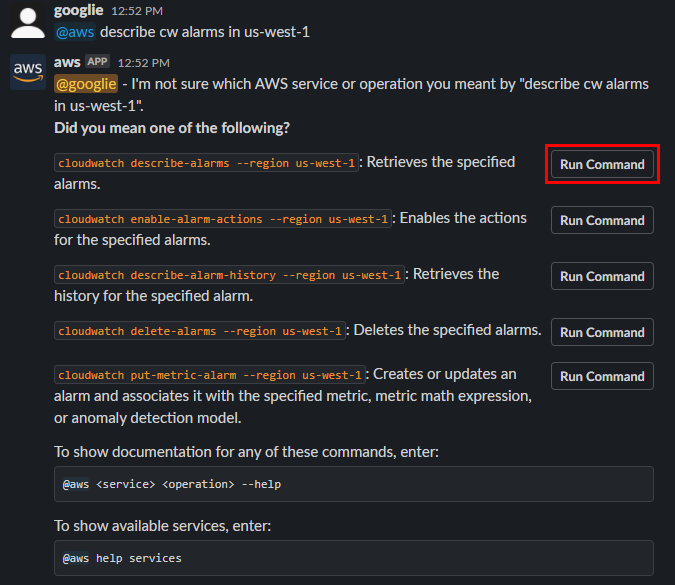Screen dimensions: 675x585
Task: Select the cloudwatch put-metric-alarm code snippet
Action: tap(210, 375)
